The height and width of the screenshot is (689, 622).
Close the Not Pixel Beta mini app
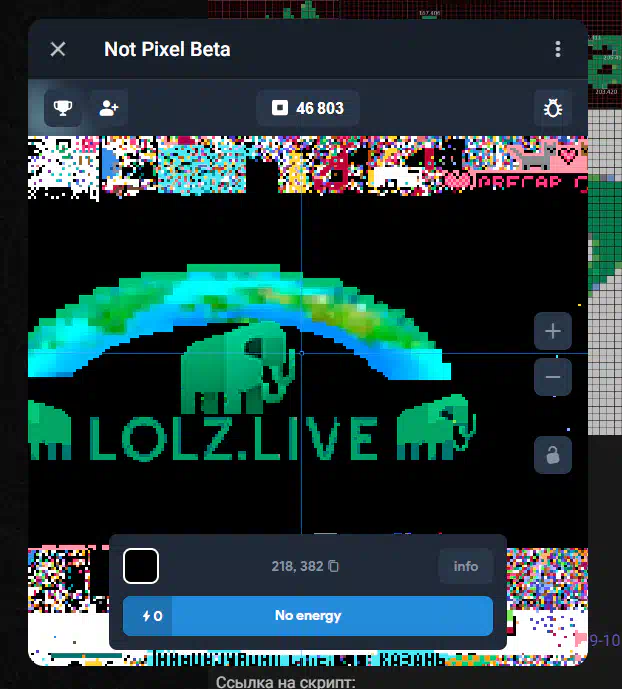tap(58, 49)
